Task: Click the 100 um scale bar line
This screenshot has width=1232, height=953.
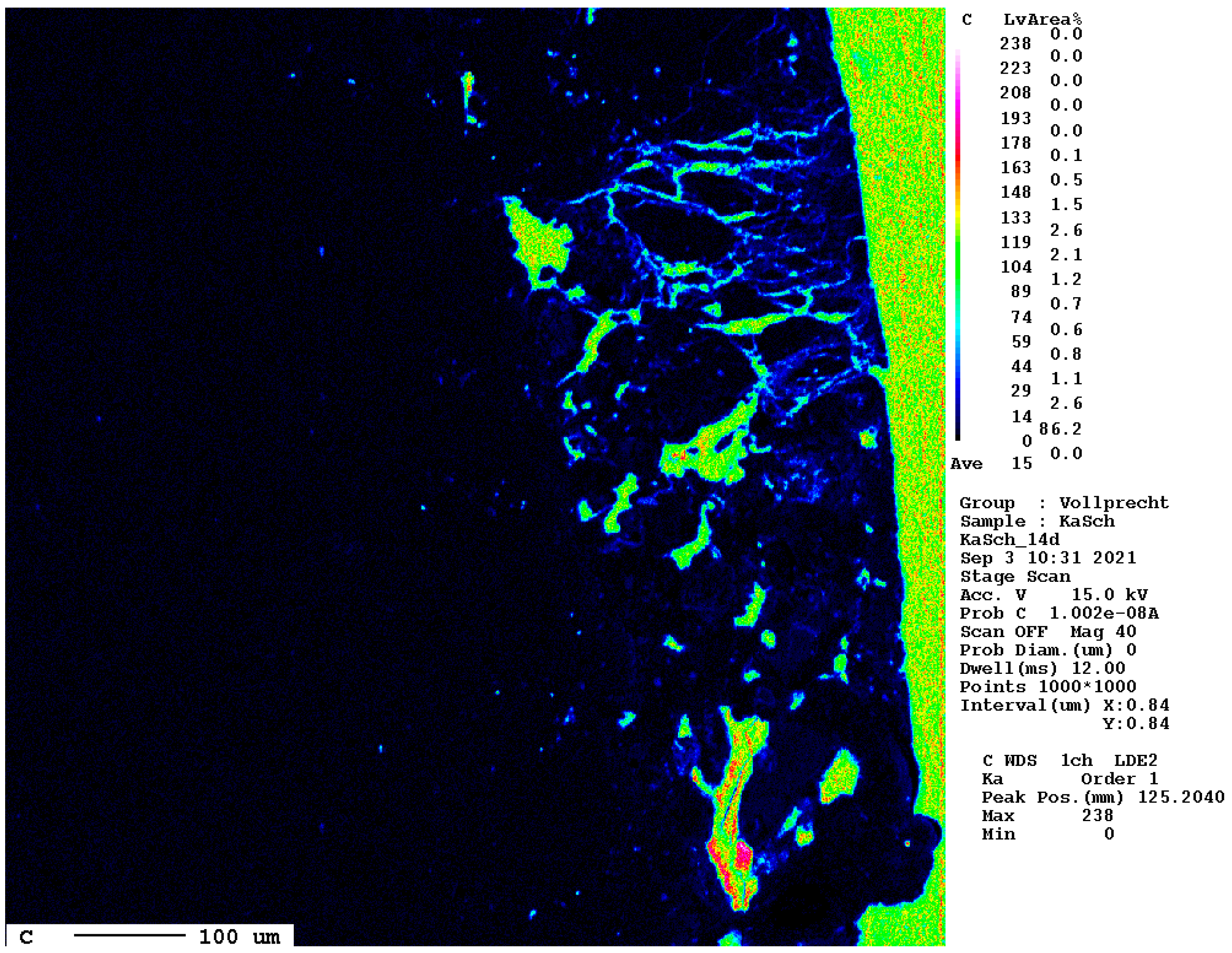Action: pos(129,935)
